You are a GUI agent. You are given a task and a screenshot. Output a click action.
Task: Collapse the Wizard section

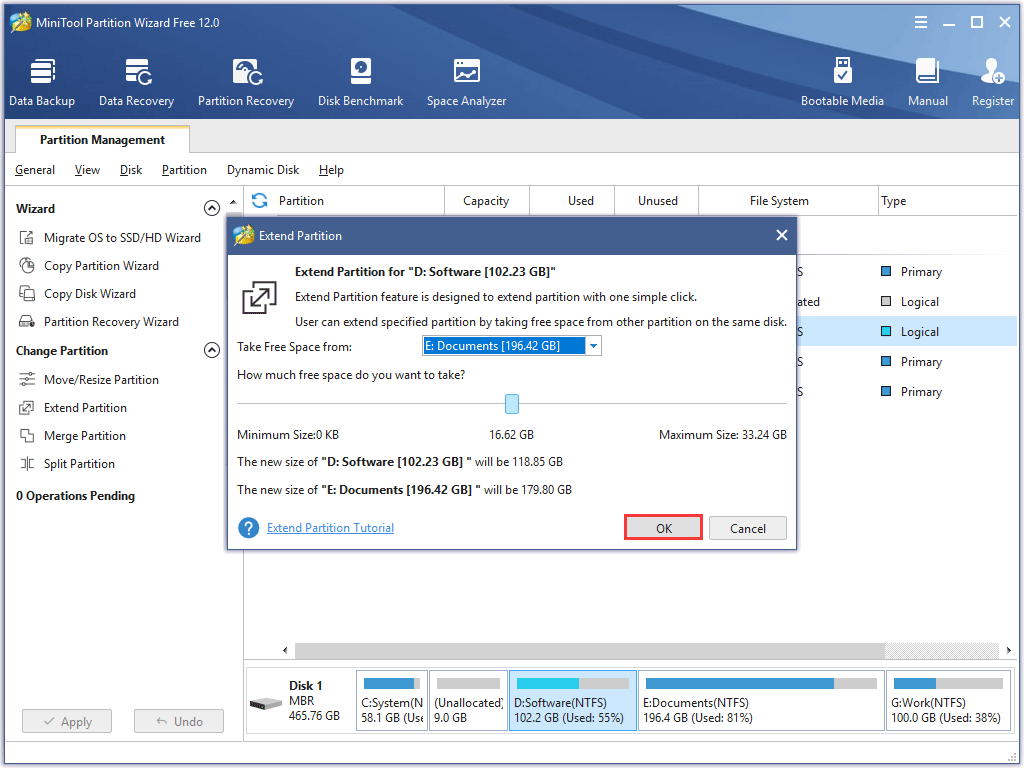211,209
